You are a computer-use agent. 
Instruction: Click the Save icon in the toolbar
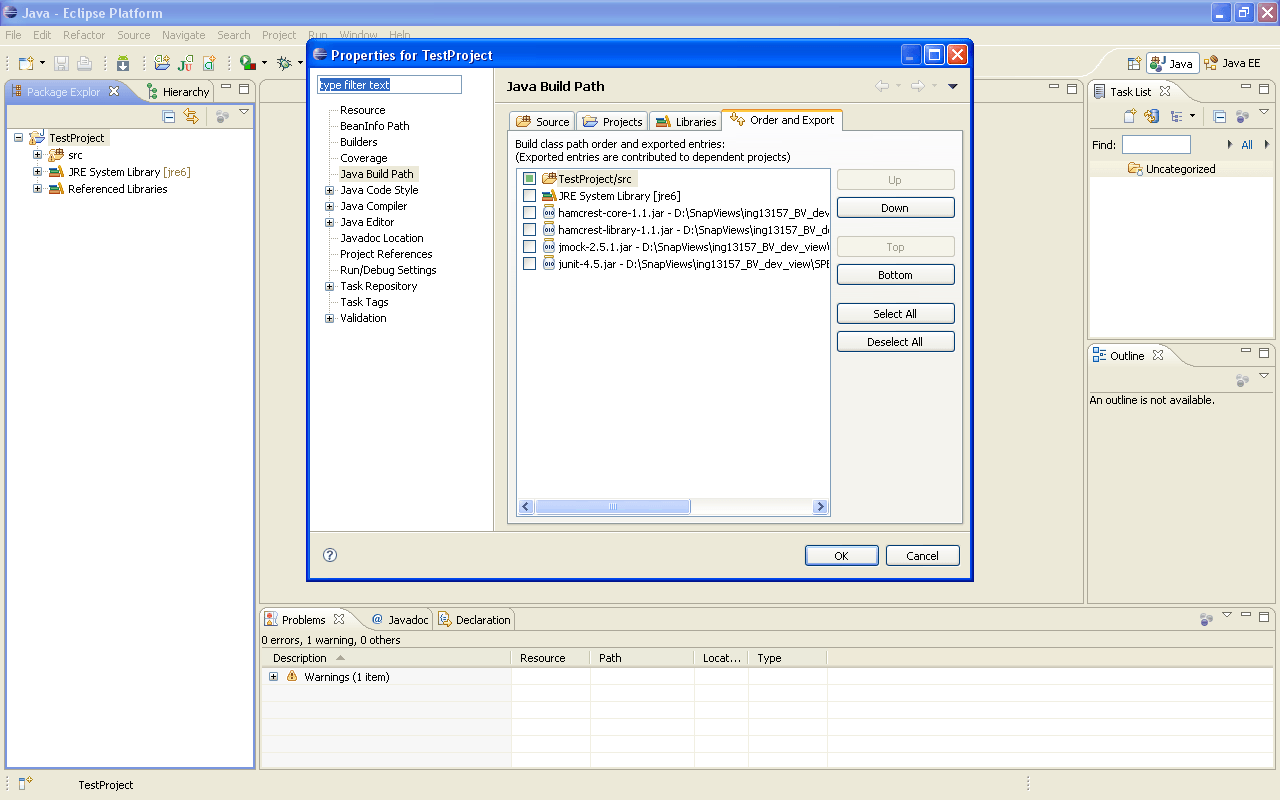tap(62, 63)
